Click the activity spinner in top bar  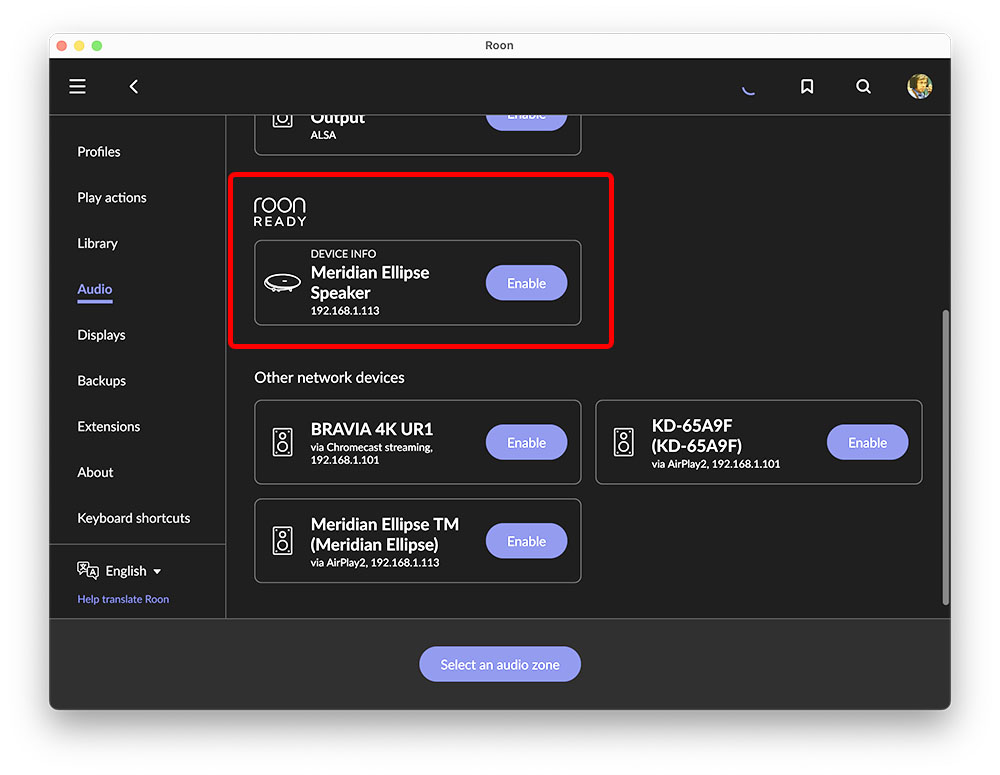pos(748,88)
